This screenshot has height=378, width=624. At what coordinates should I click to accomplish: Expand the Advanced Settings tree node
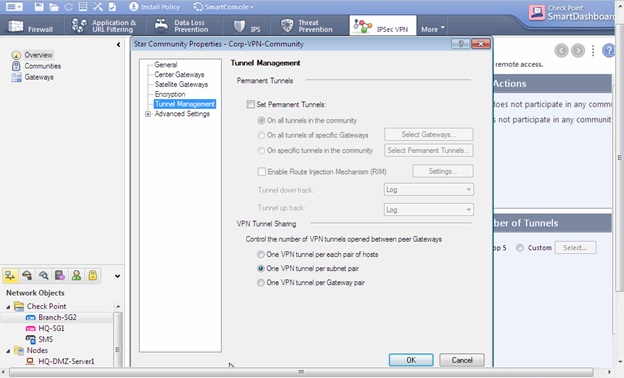coord(148,114)
